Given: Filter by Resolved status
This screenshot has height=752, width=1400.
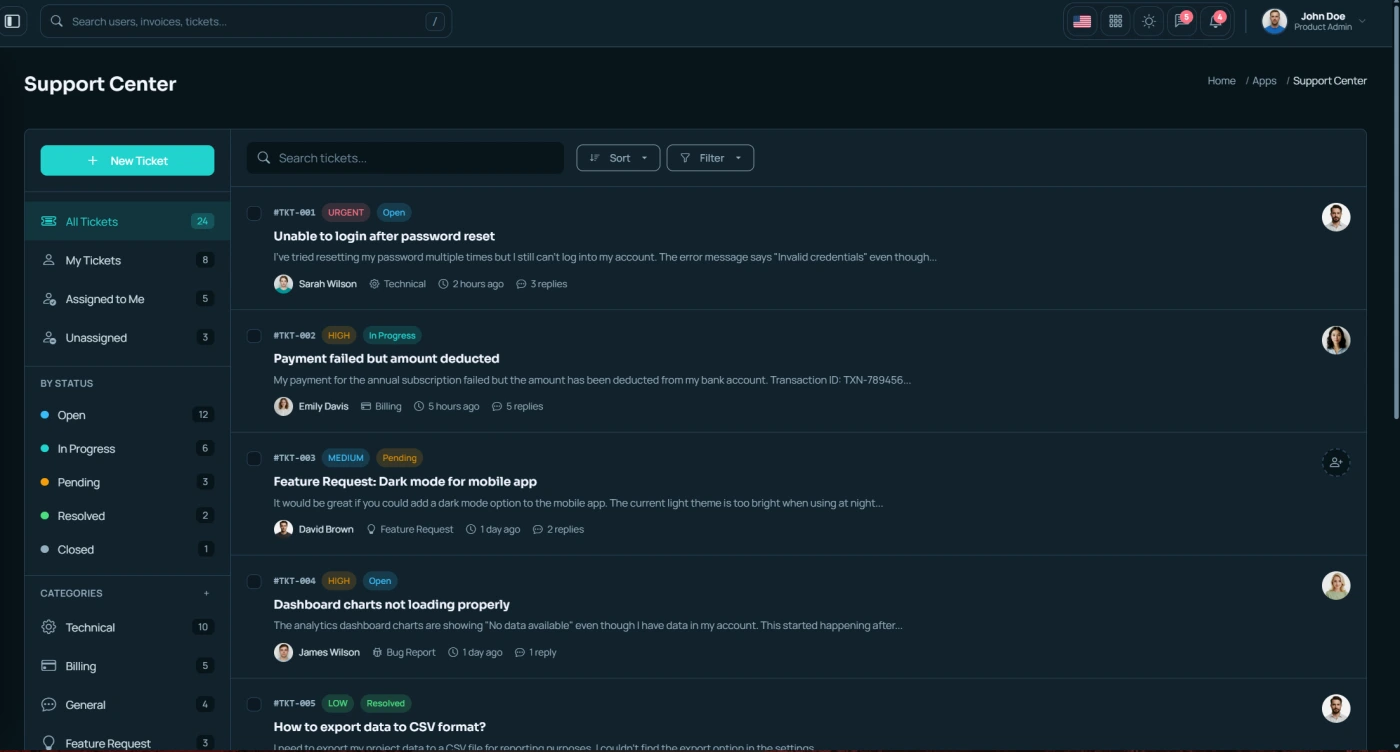Looking at the screenshot, I should 127,516.
